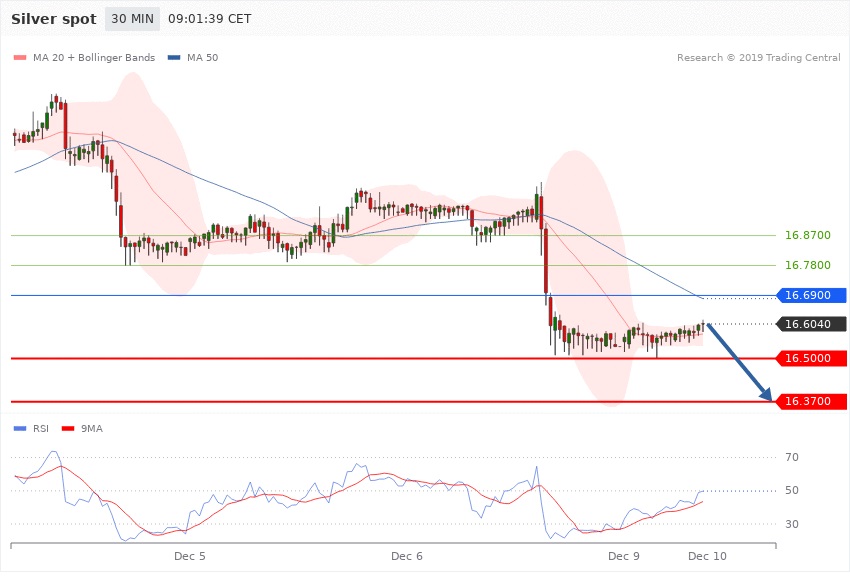Select the Dec 6 date marker
Screen dimensions: 850x576
pyautogui.click(x=406, y=555)
